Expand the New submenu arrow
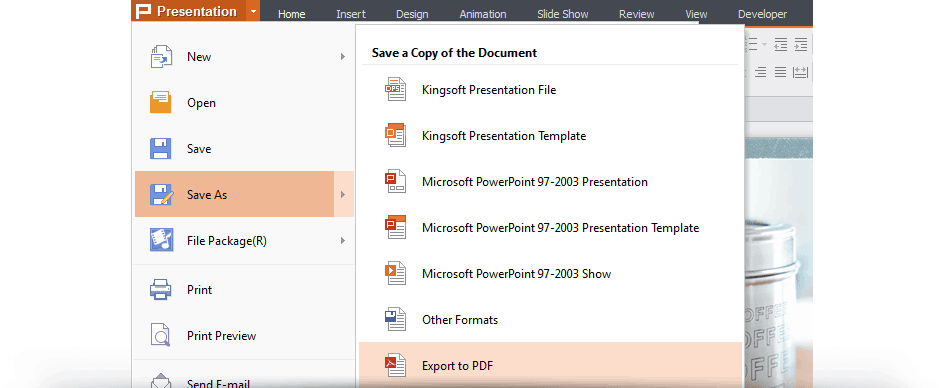942x388 pixels. pyautogui.click(x=343, y=56)
